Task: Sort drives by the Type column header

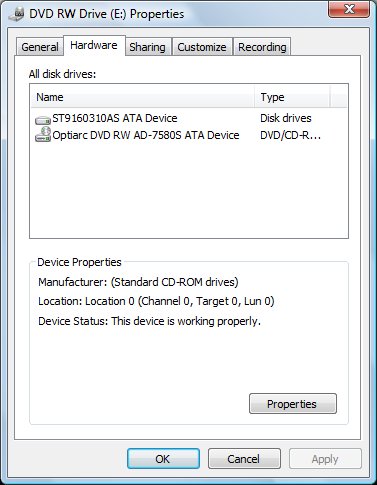Action: click(292, 97)
